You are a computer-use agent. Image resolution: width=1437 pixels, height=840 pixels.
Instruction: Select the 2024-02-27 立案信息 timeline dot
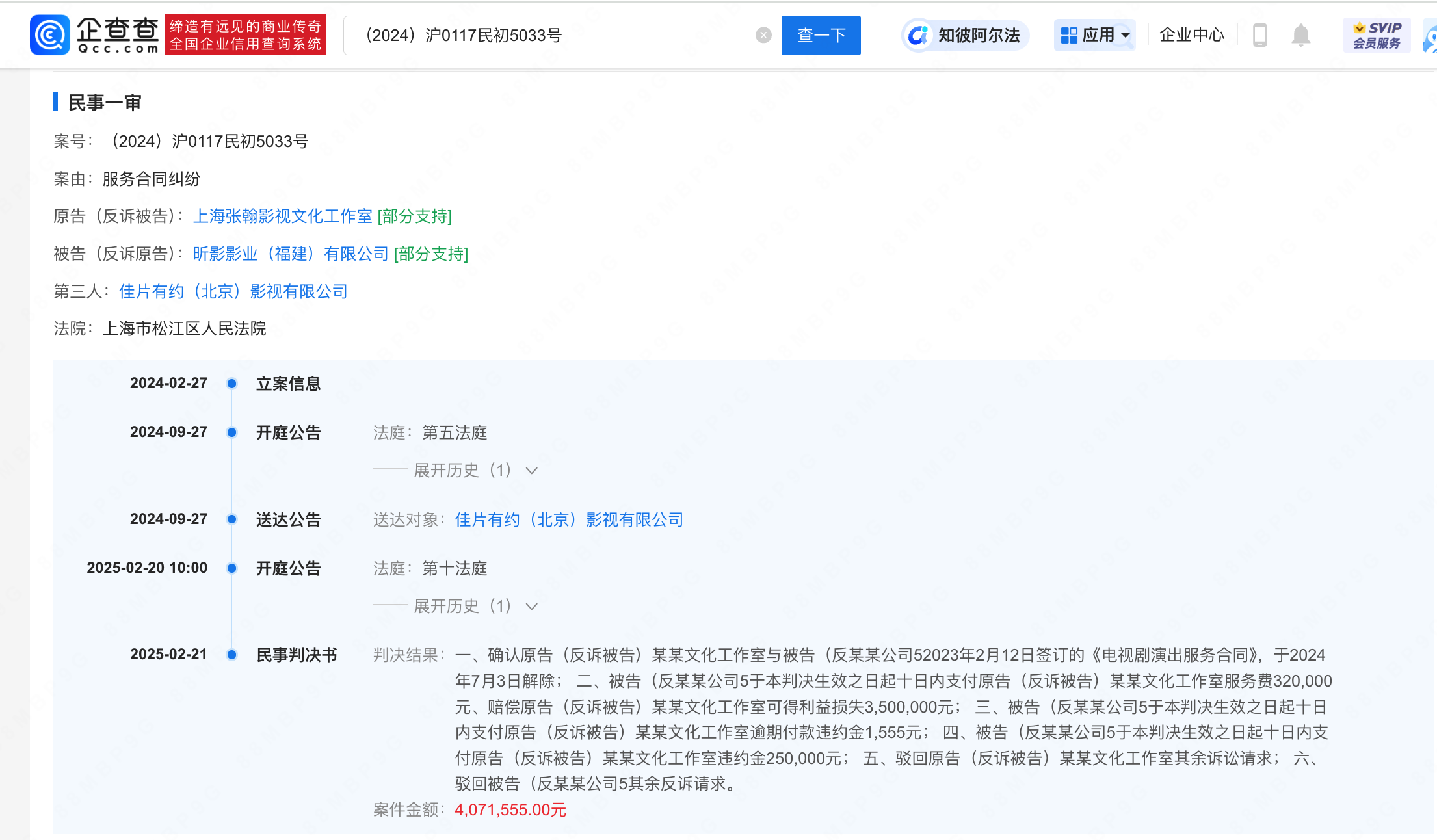[x=231, y=384]
